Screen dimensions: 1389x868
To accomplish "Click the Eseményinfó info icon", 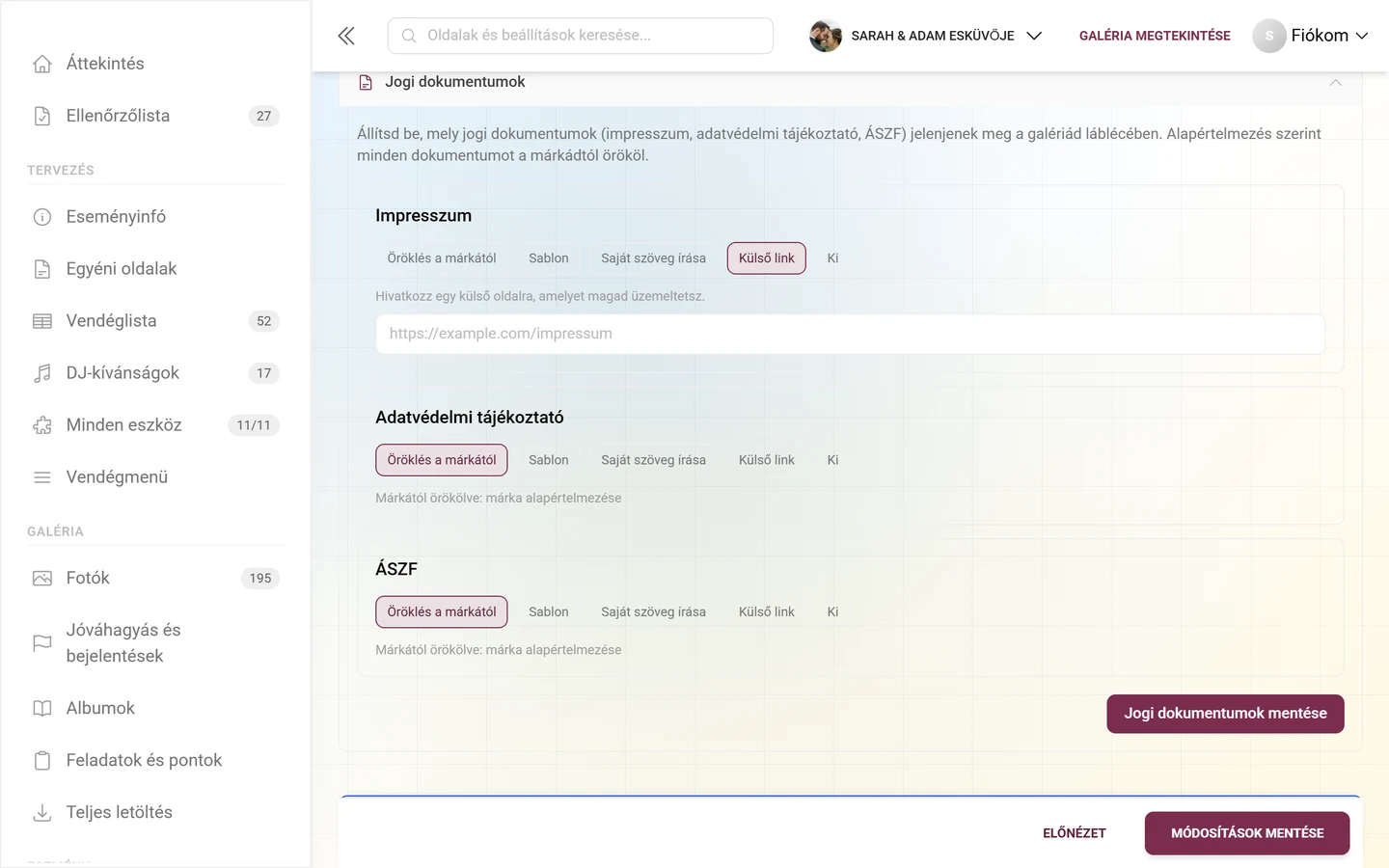I will [42, 217].
